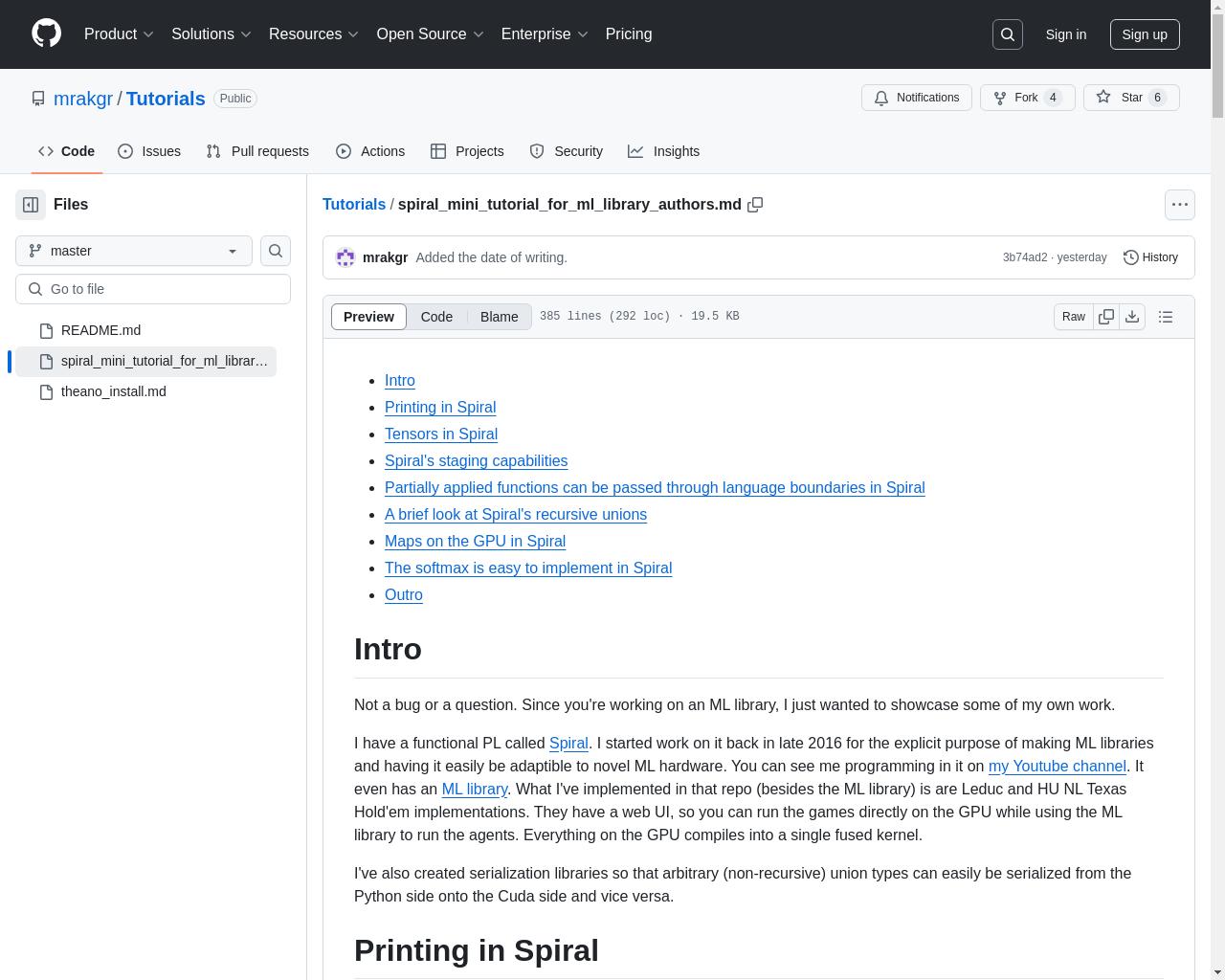This screenshot has width=1225, height=980.
Task: Open the Issues tab
Action: point(149,151)
